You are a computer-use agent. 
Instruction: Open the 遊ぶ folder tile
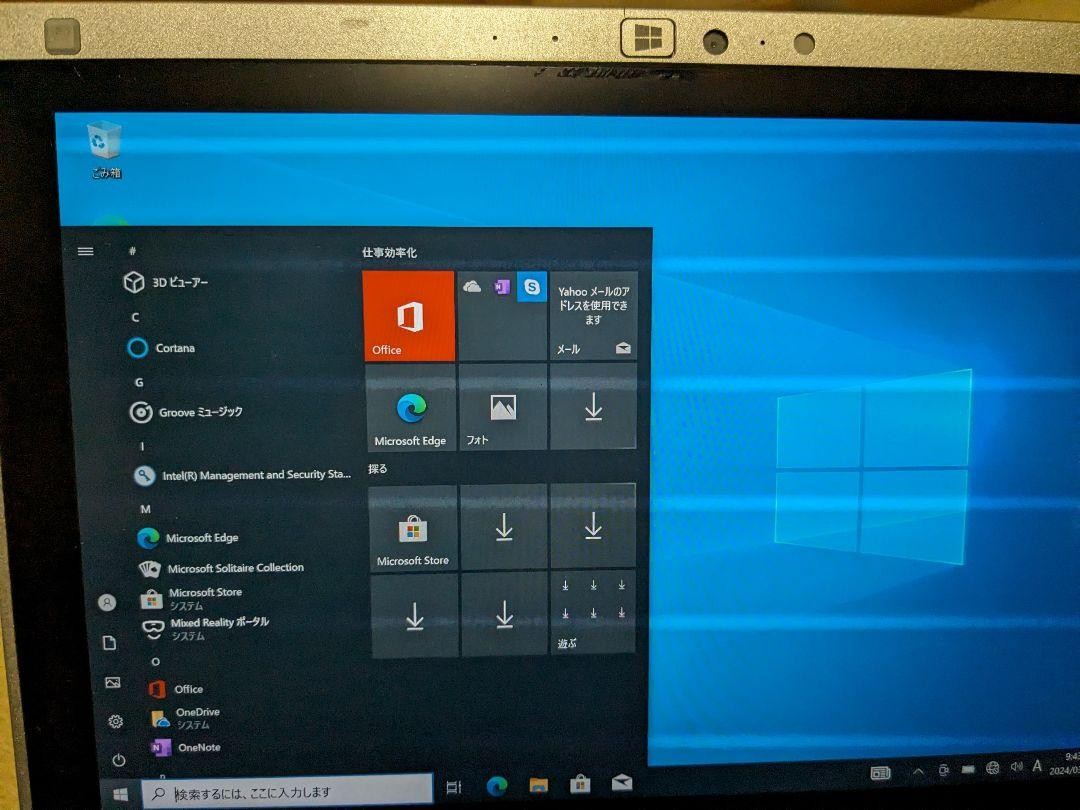pyautogui.click(x=593, y=613)
